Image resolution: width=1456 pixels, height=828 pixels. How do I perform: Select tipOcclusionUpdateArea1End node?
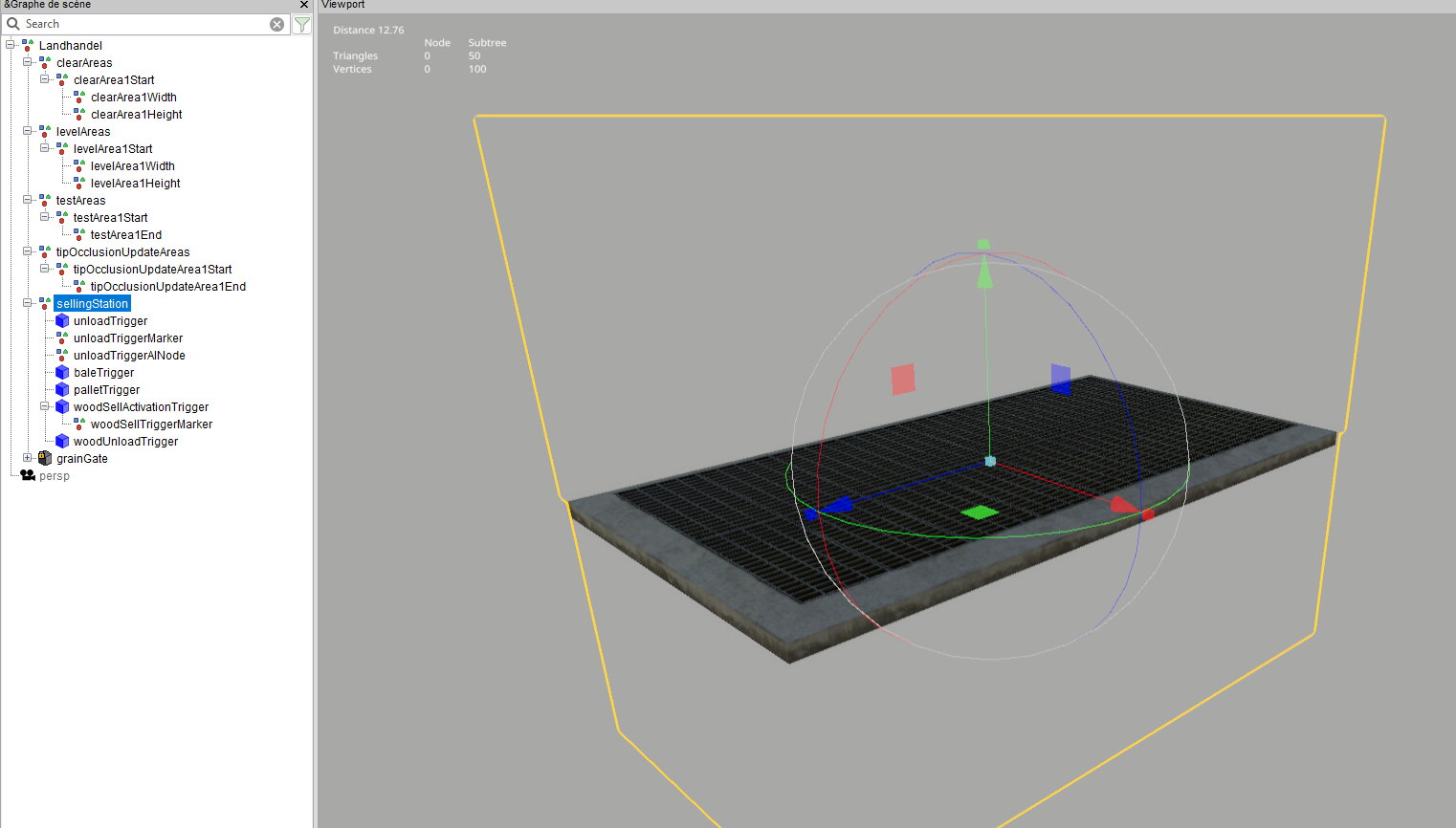click(x=167, y=287)
